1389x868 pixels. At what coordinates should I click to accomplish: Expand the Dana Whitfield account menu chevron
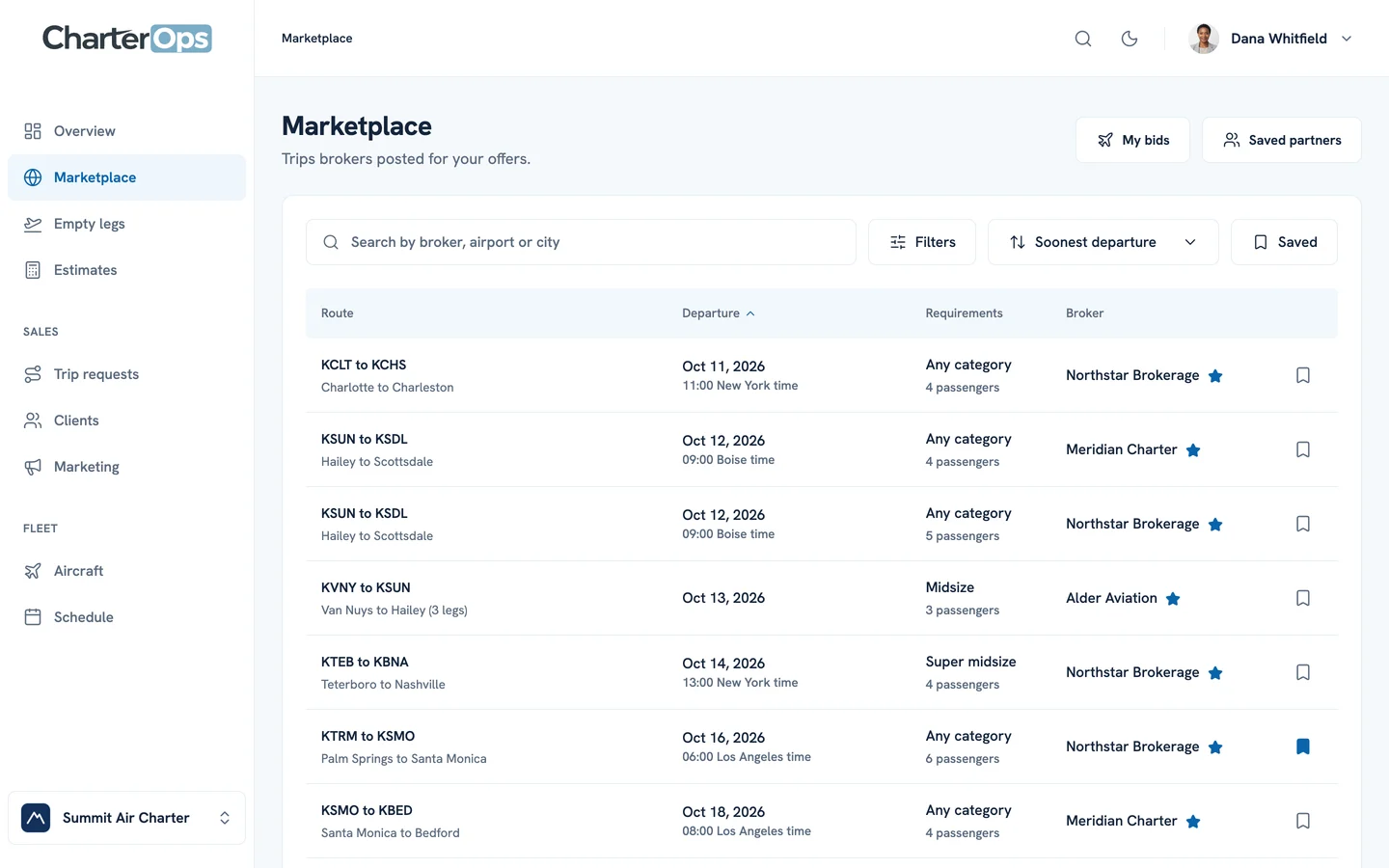1347,39
